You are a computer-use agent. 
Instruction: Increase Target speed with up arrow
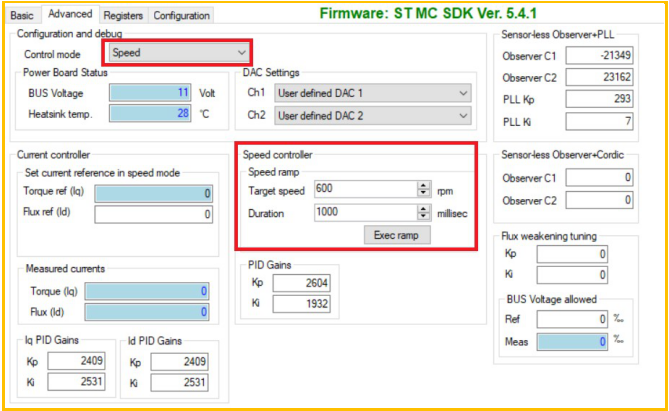tap(424, 184)
